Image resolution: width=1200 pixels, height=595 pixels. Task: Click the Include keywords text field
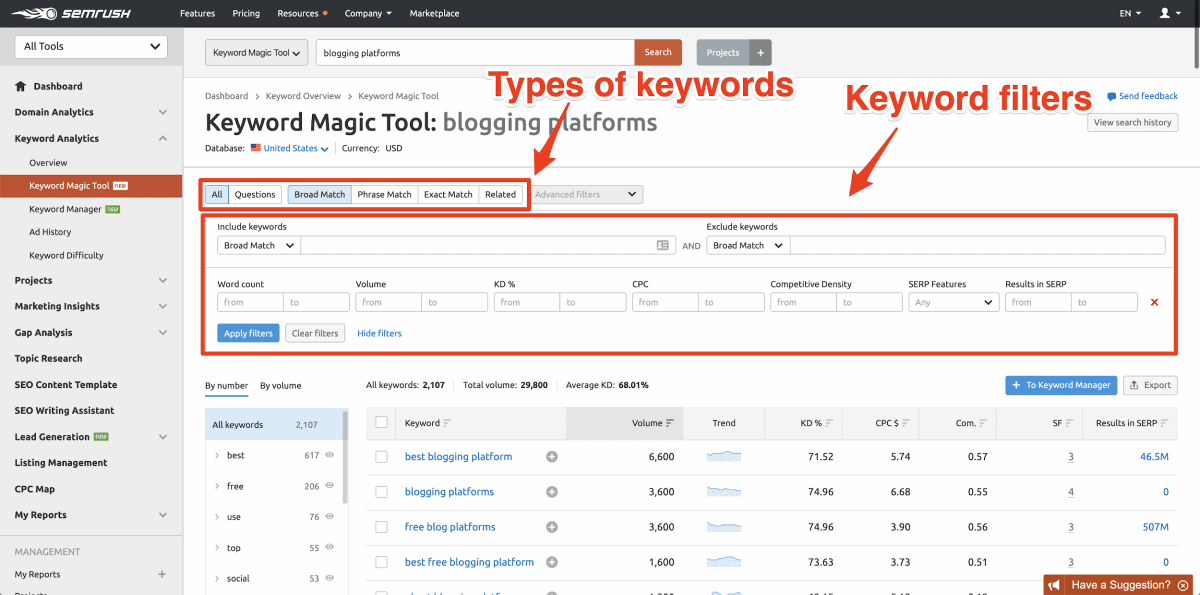[x=488, y=245]
